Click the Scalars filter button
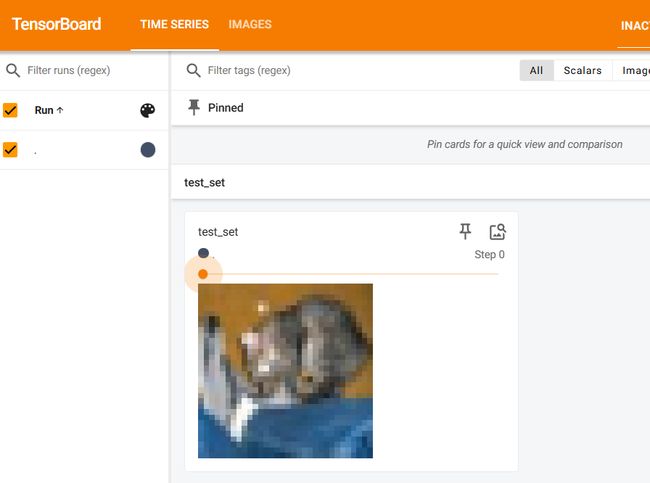 pos(582,70)
